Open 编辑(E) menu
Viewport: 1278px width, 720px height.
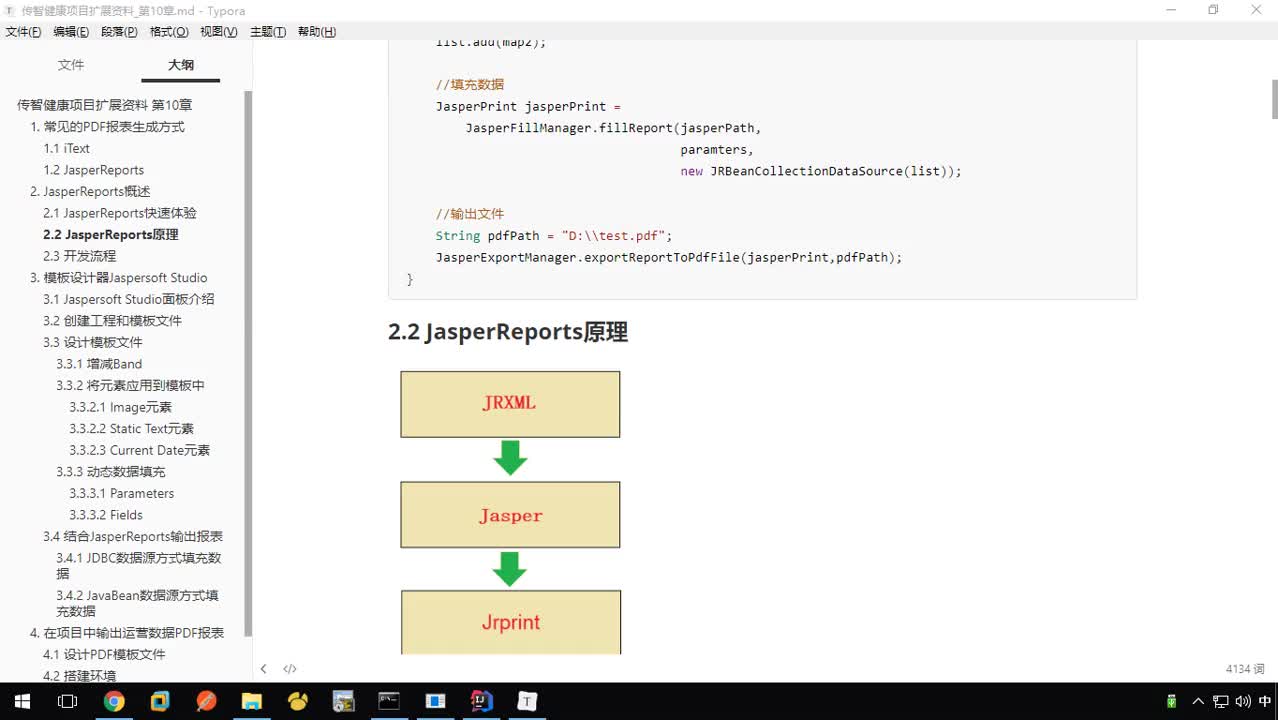coord(71,32)
